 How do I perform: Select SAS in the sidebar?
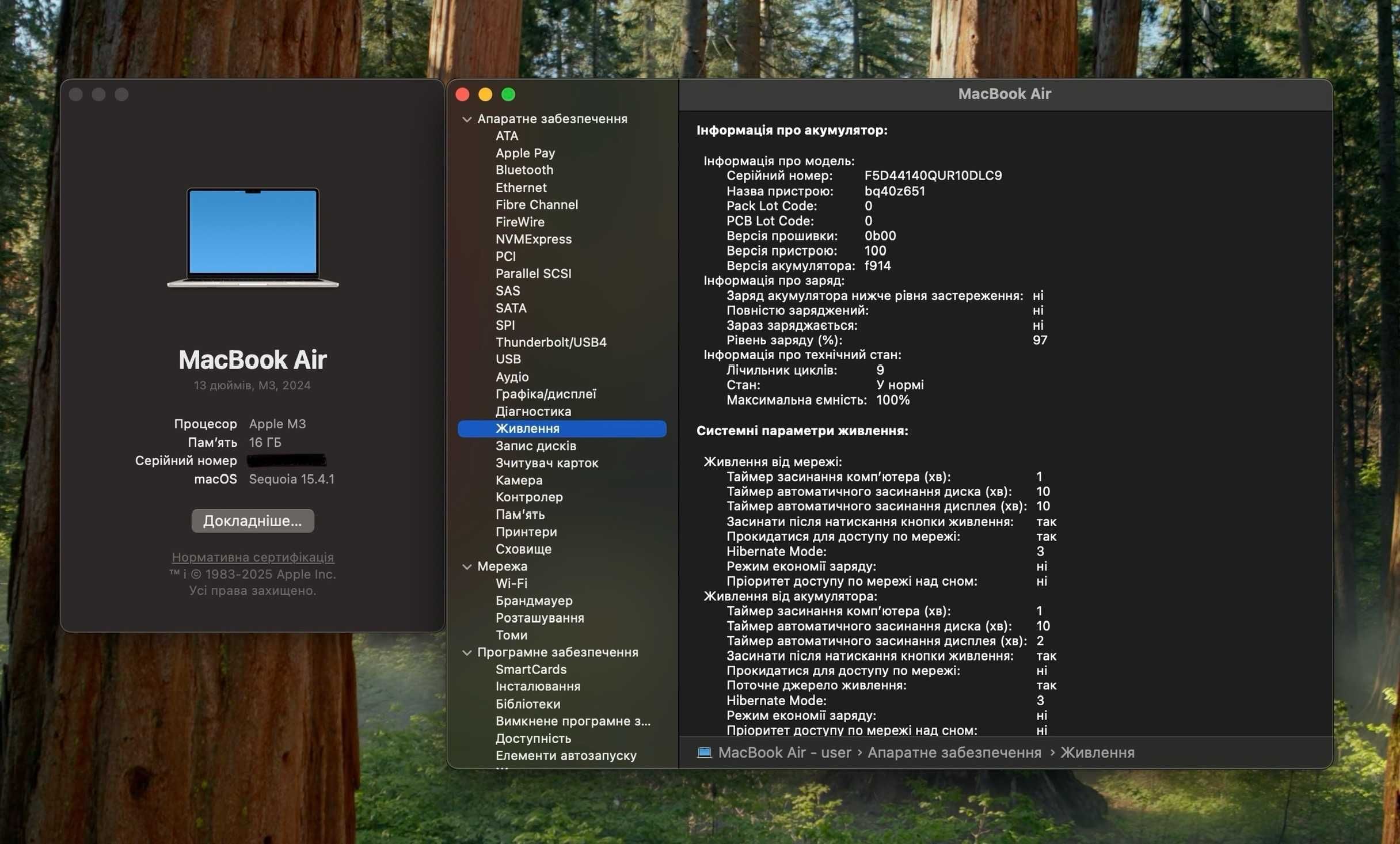click(x=508, y=291)
